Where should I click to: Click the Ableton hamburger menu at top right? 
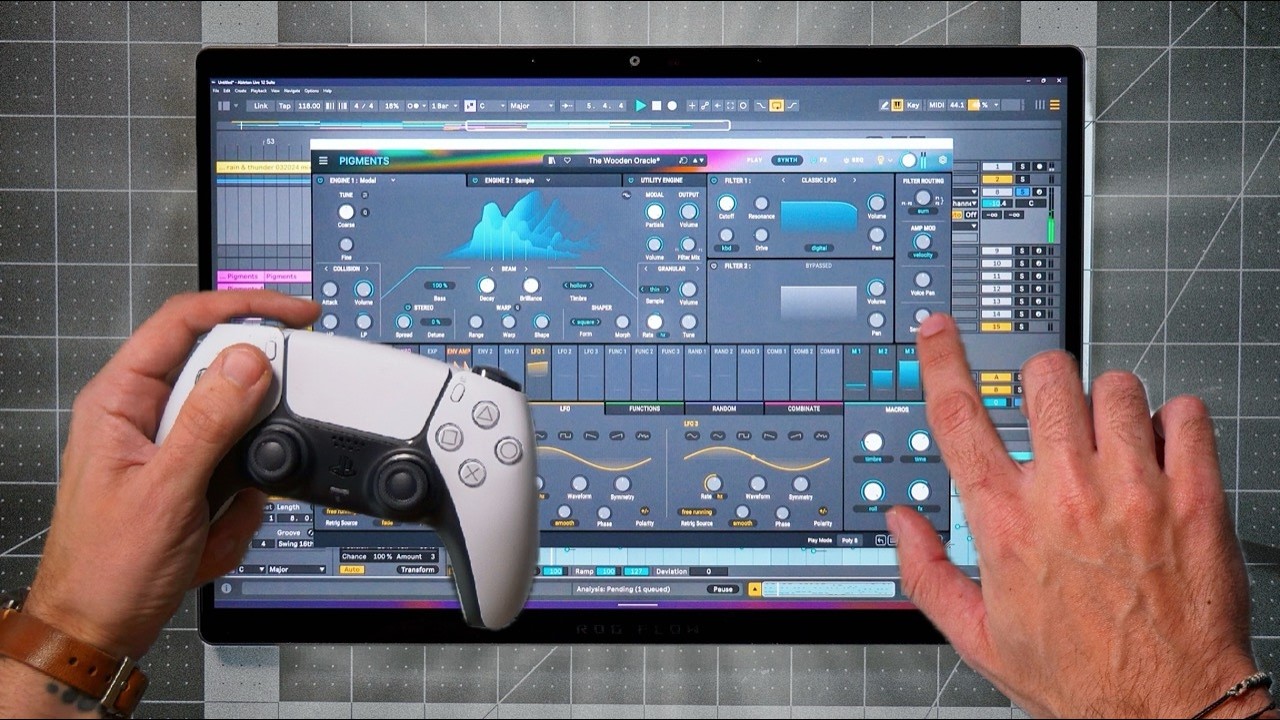click(x=1054, y=105)
